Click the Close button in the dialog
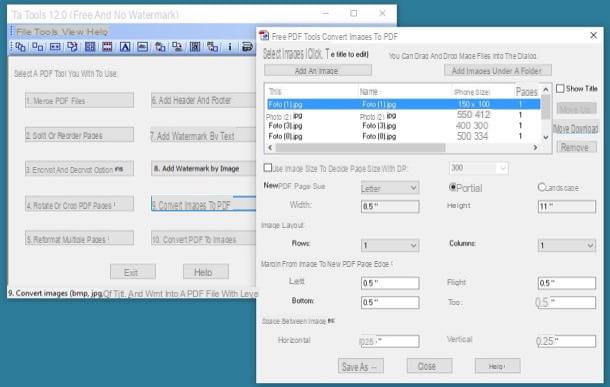This screenshot has height=387, width=610. point(429,366)
